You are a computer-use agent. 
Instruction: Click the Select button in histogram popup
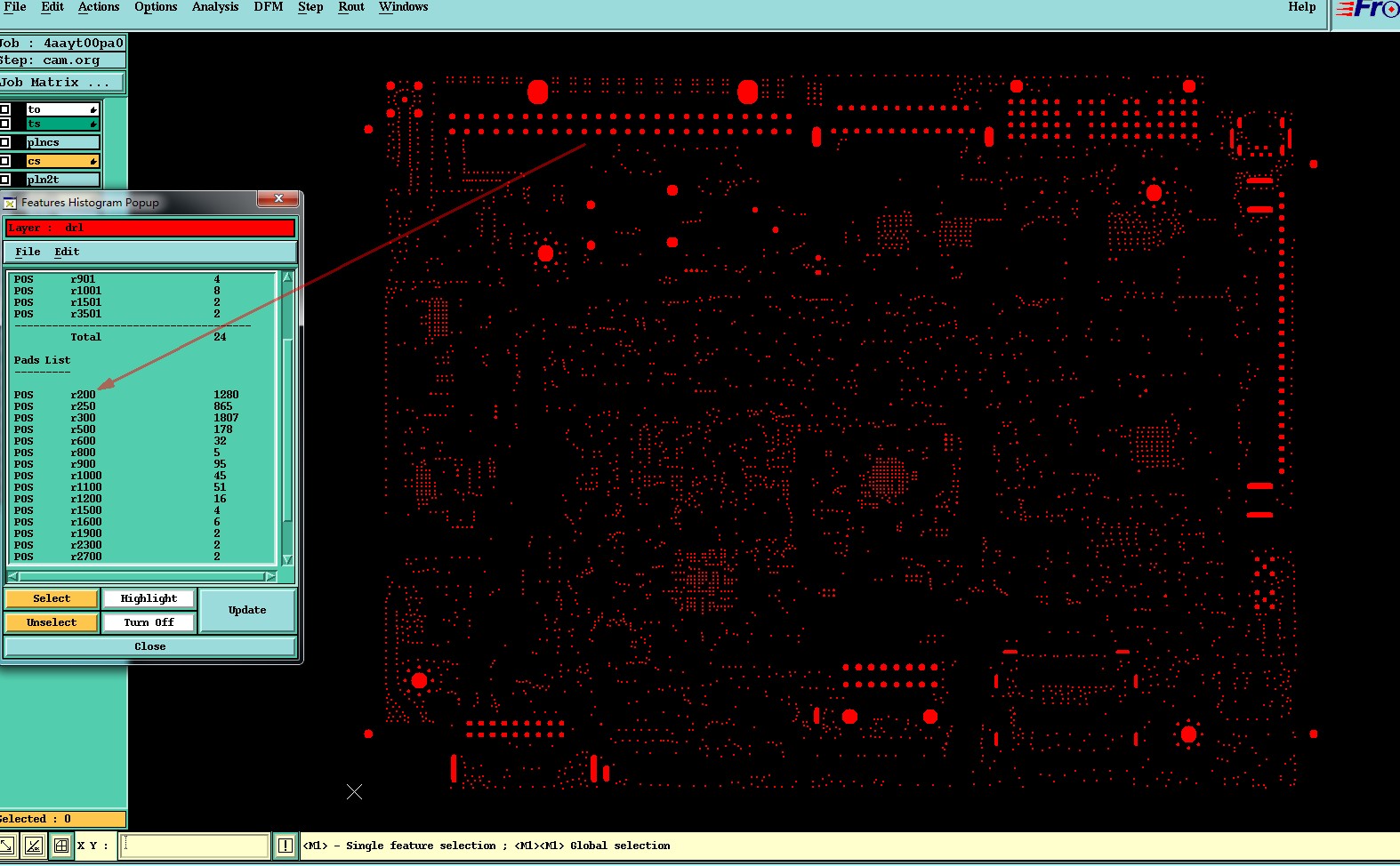tap(52, 598)
